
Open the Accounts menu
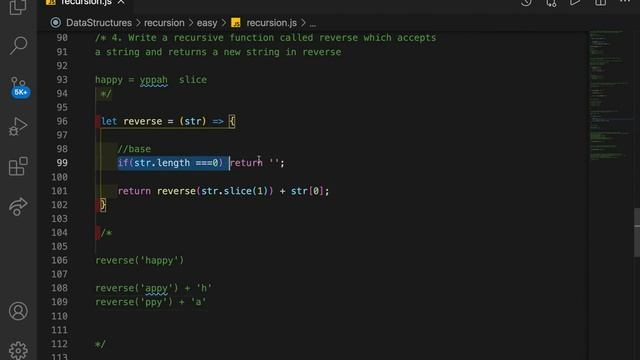18,311
